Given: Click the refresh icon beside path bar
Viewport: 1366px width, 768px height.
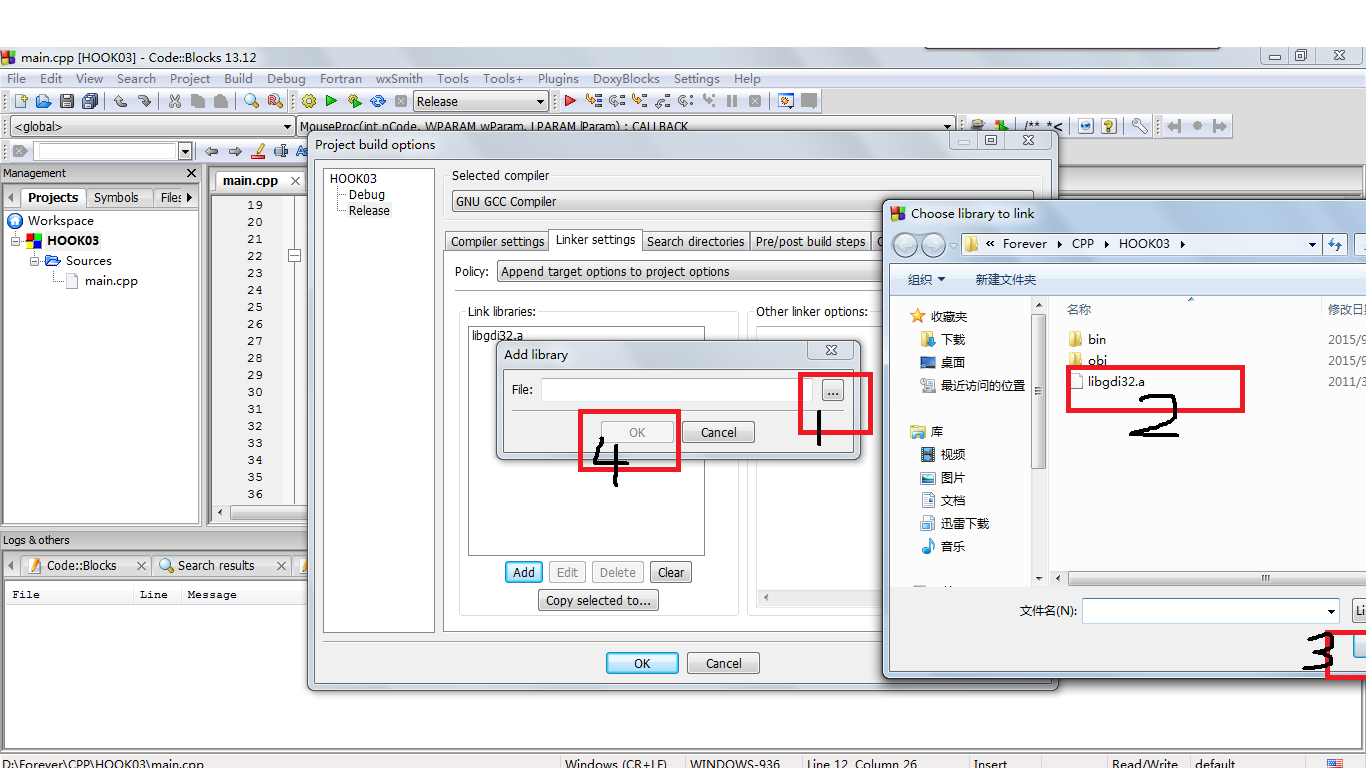Looking at the screenshot, I should (1335, 244).
